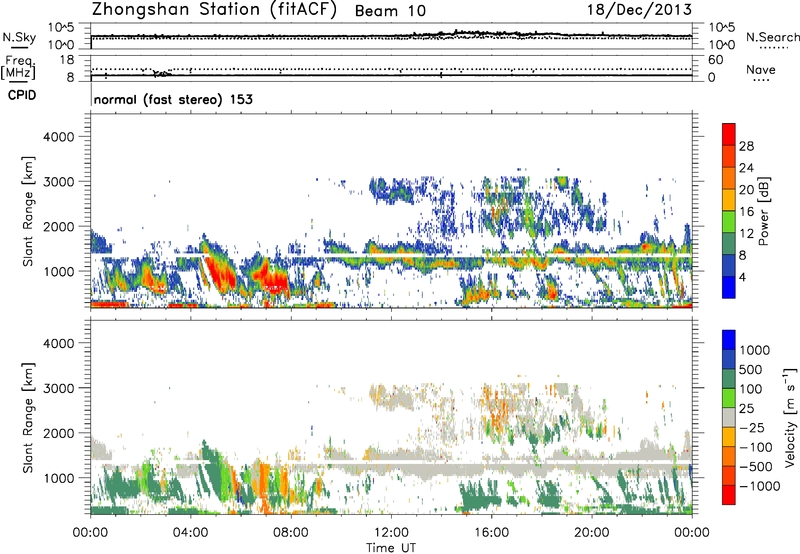Click the 24 label on power color bar
Screen dimensions: 800x554
746,168
